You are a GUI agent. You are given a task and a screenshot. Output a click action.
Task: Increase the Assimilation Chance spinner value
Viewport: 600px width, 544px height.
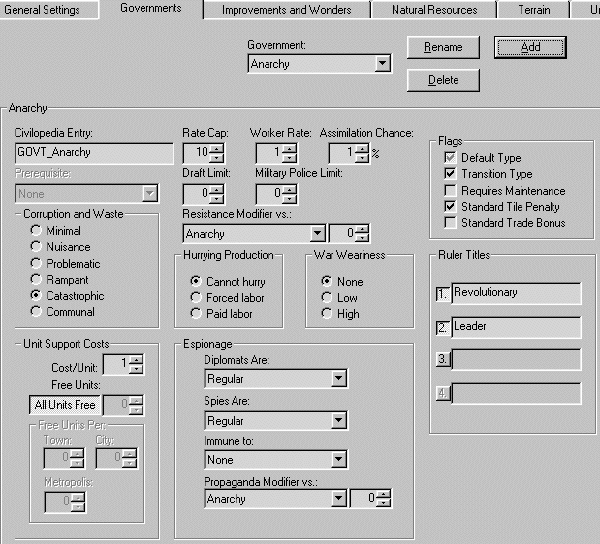pyautogui.click(x=362, y=148)
